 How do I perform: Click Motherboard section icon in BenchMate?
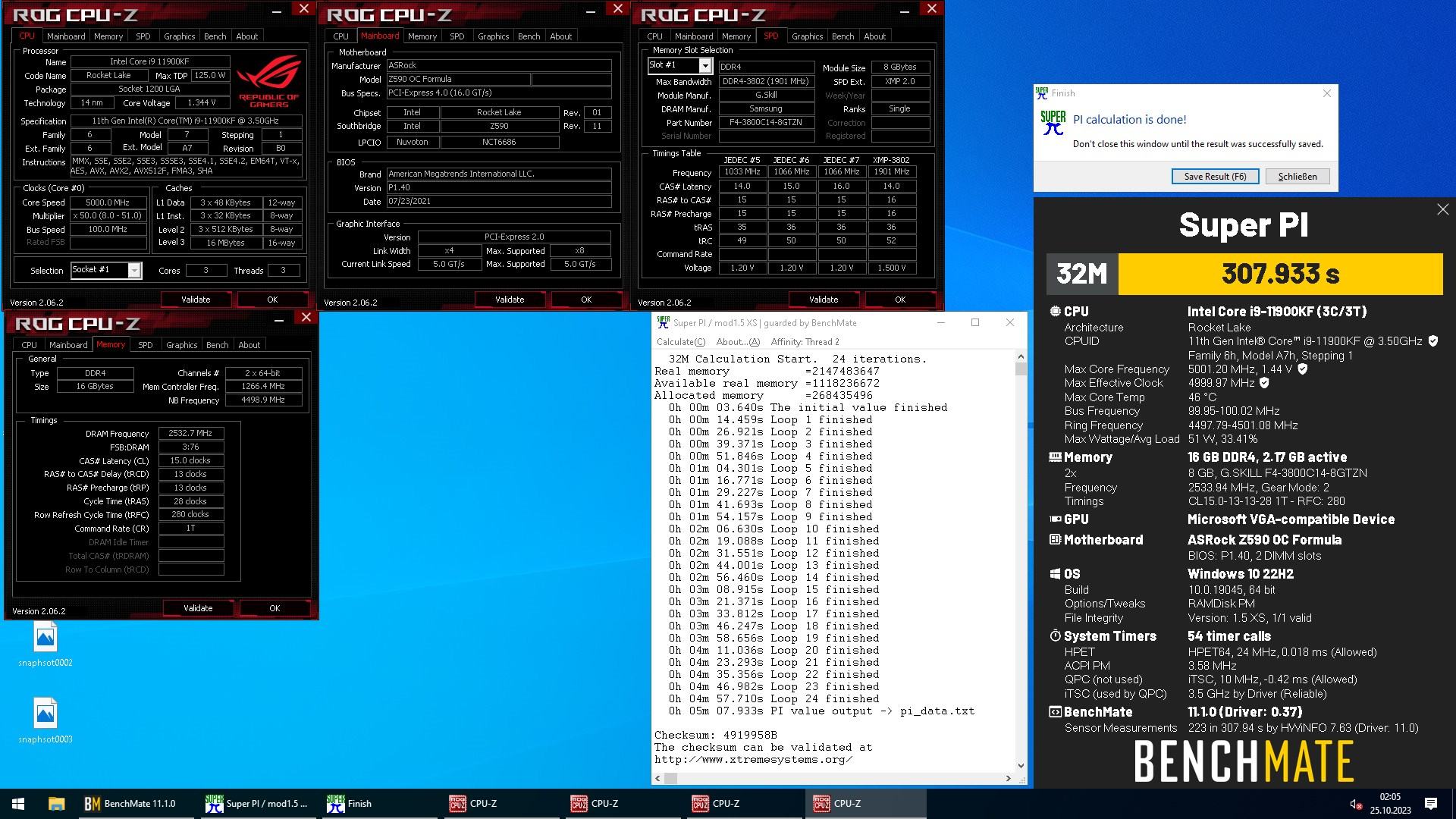click(x=1055, y=540)
